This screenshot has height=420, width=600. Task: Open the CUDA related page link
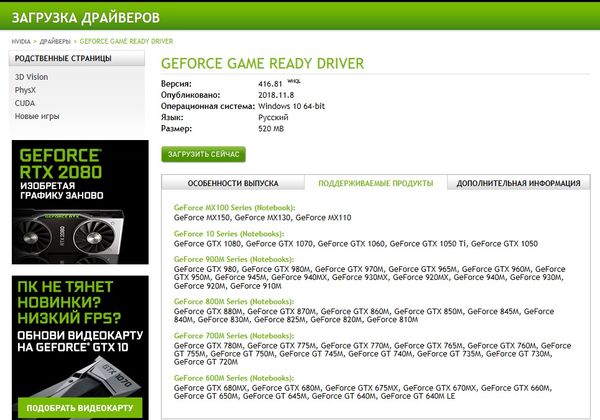[x=25, y=103]
